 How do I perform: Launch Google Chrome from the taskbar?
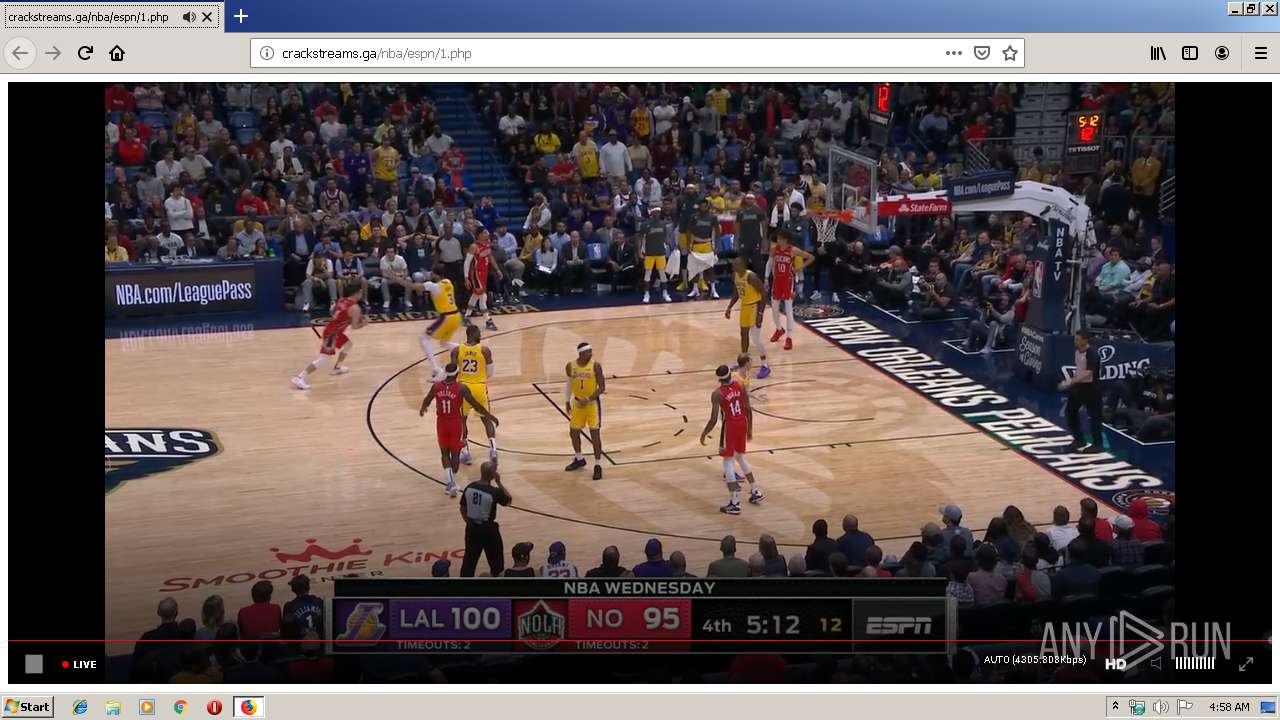180,707
